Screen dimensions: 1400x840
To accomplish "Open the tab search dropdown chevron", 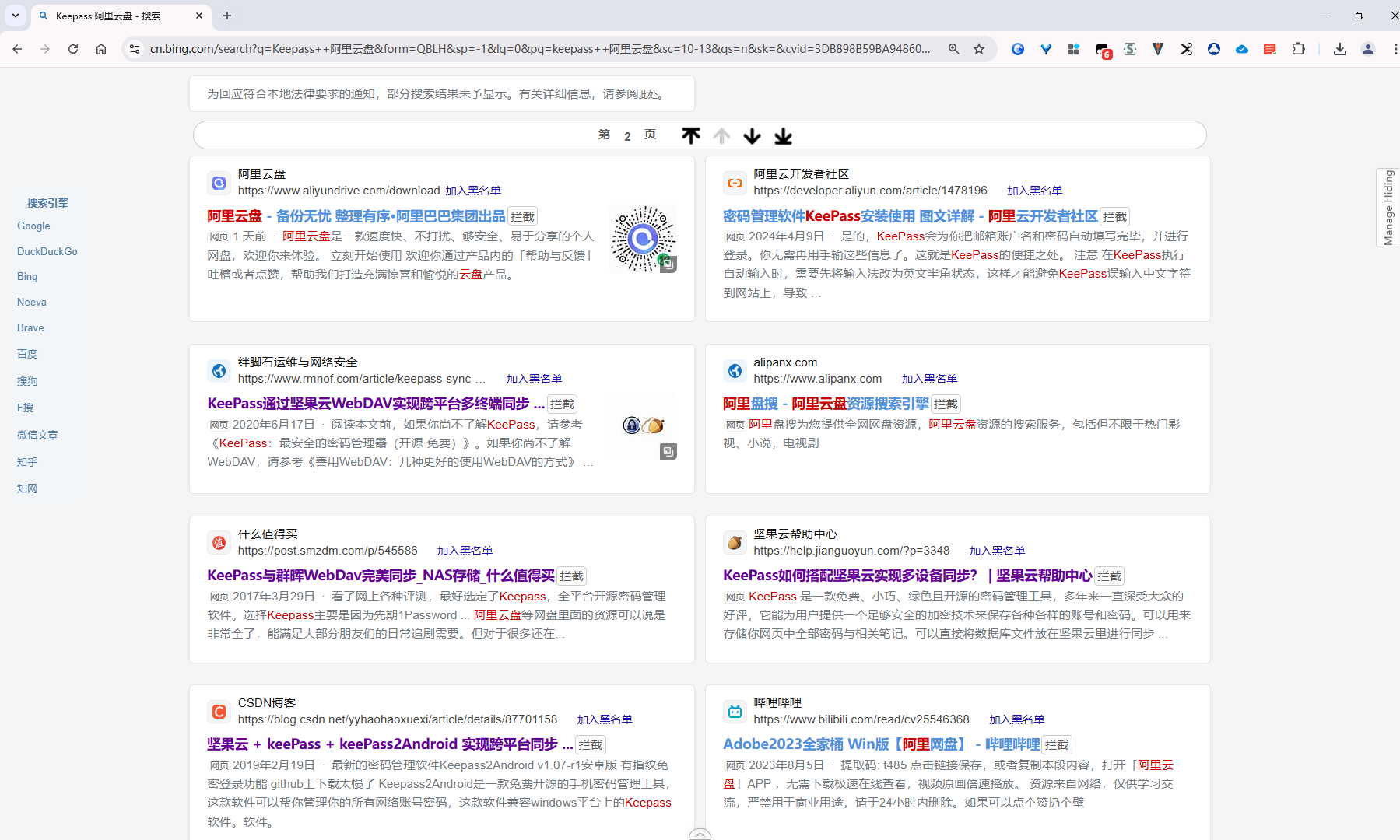I will pyautogui.click(x=16, y=16).
